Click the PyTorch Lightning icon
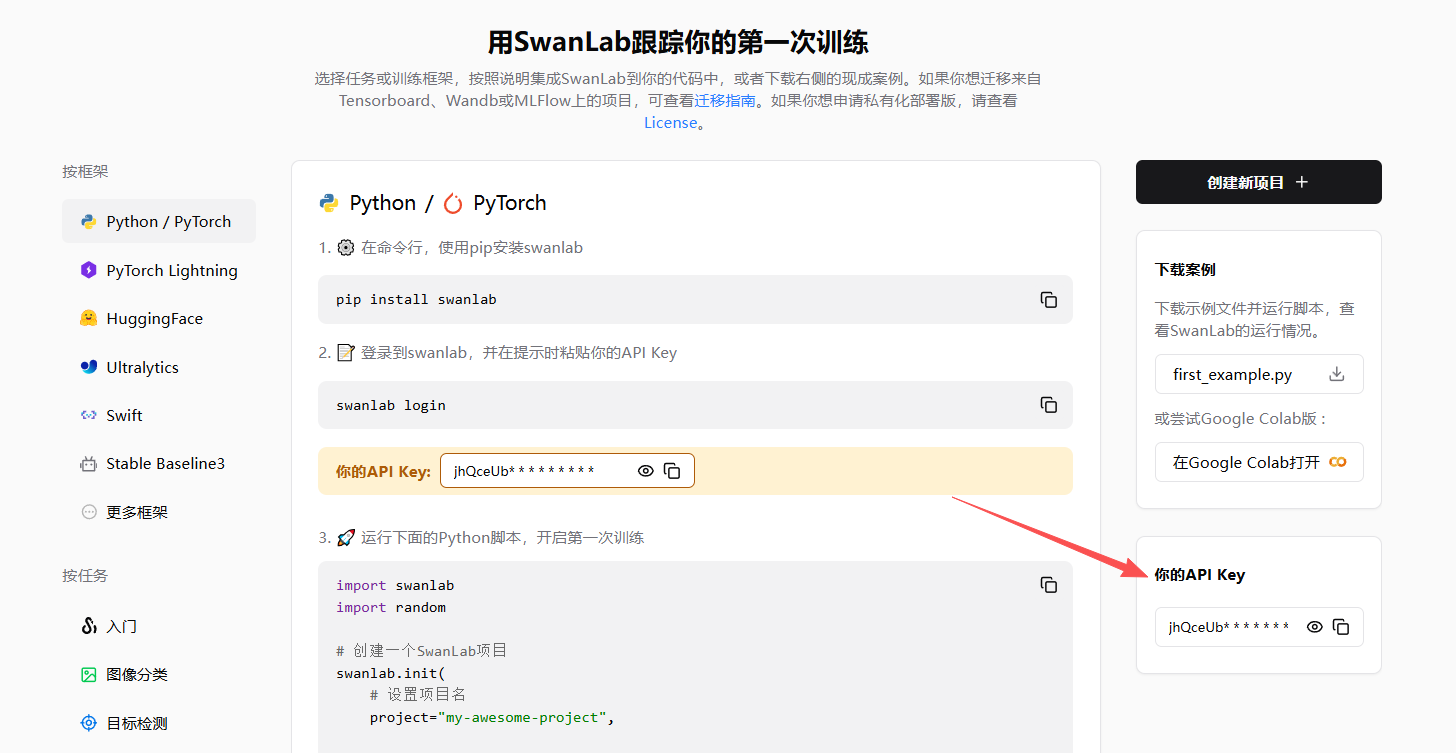Image resolution: width=1456 pixels, height=753 pixels. [88, 270]
